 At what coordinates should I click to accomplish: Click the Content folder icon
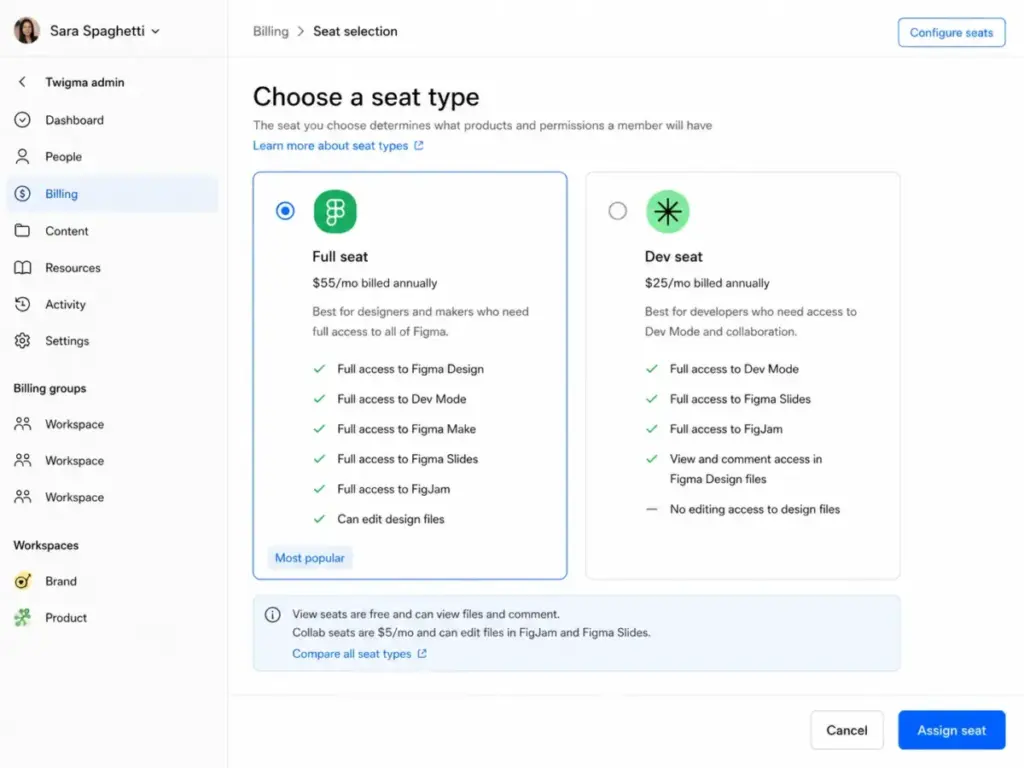(x=22, y=231)
